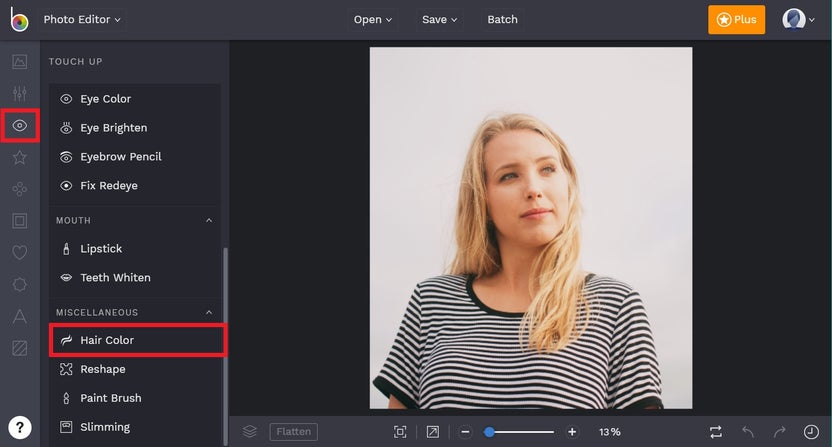
Task: Open the Photo Editor dropdown
Action: pos(82,20)
